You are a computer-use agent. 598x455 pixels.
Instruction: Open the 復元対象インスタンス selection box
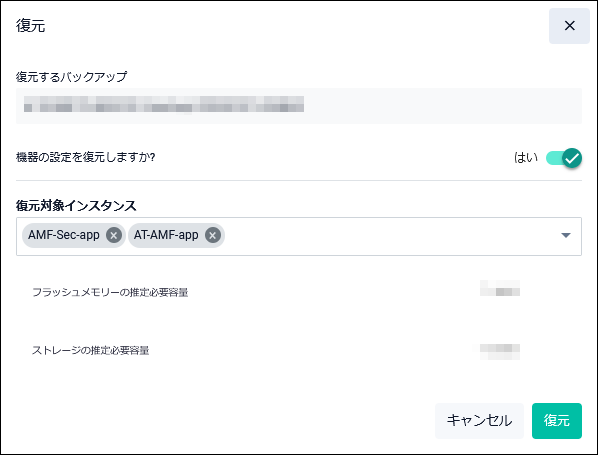pyautogui.click(x=299, y=236)
